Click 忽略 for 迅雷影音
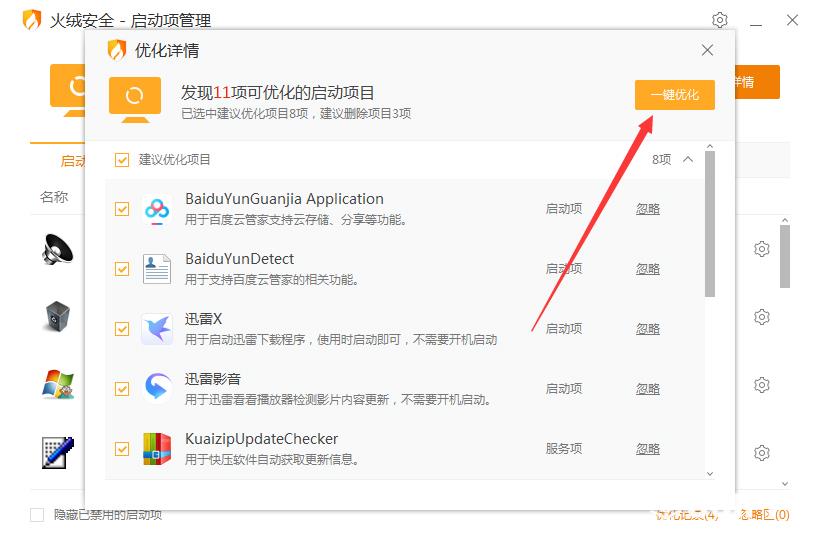Image resolution: width=820 pixels, height=540 pixels. click(x=647, y=389)
